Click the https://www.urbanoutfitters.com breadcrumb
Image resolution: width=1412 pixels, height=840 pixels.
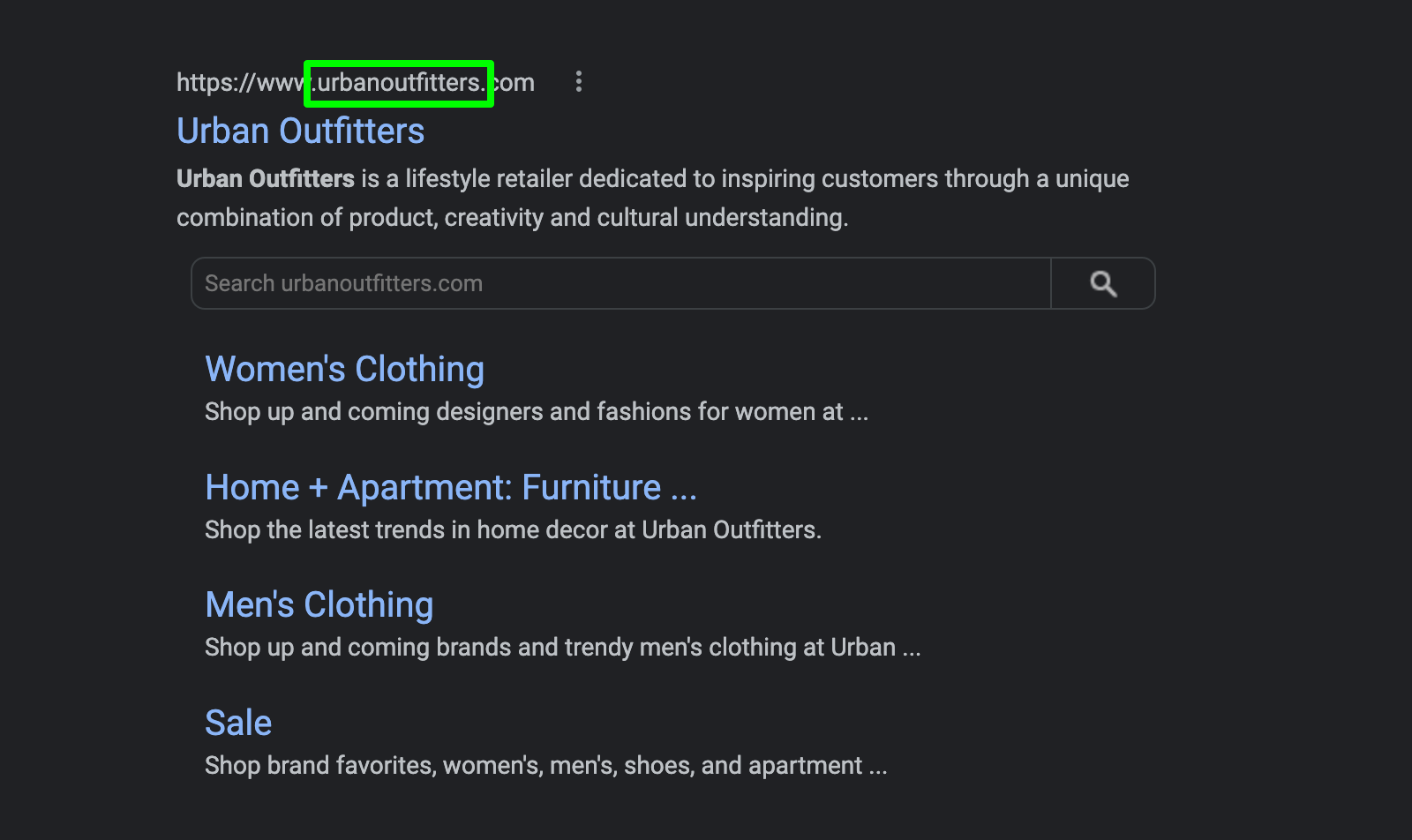tap(355, 81)
